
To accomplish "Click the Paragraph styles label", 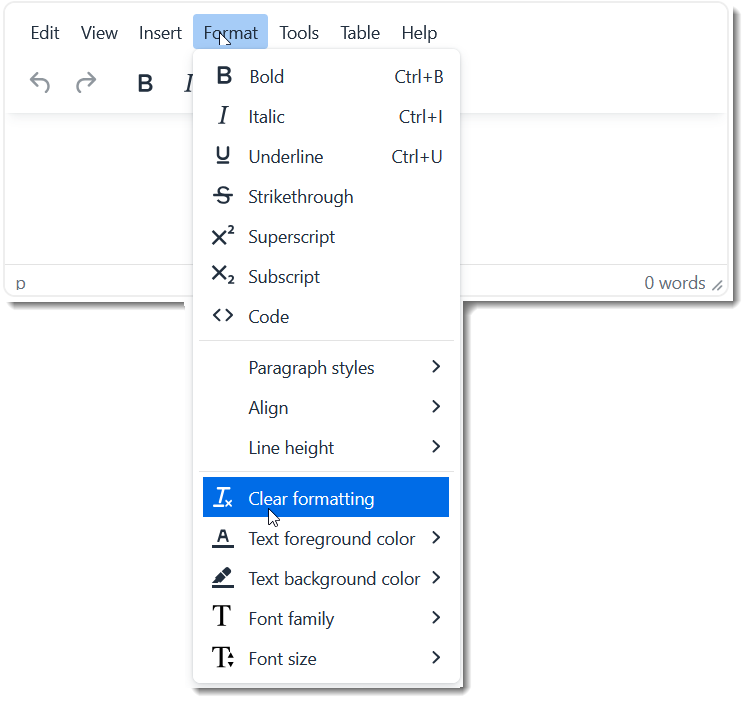I will [312, 368].
